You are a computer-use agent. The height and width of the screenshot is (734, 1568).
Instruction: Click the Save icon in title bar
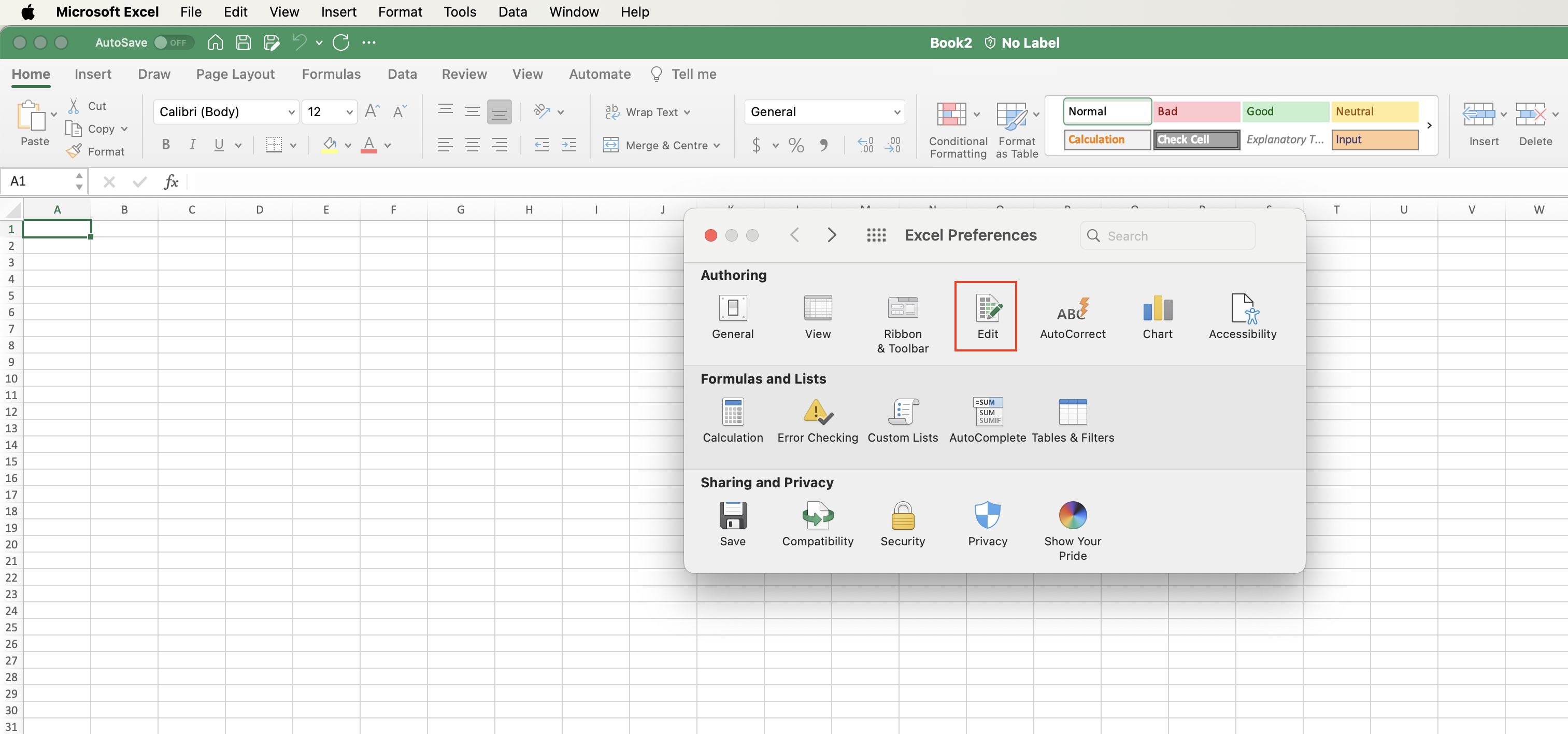[x=244, y=42]
